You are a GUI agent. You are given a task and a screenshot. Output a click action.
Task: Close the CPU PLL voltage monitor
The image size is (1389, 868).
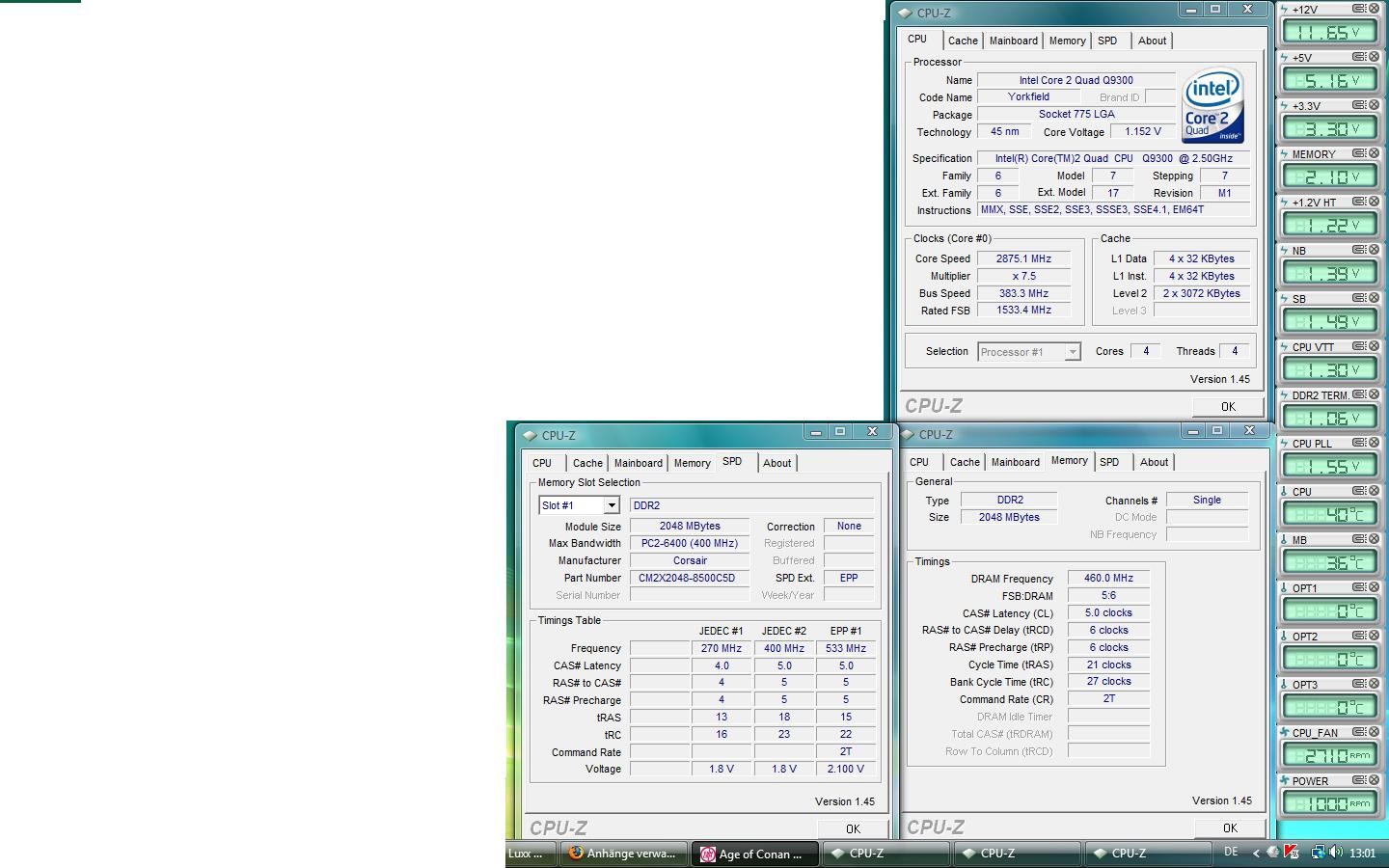[1374, 443]
